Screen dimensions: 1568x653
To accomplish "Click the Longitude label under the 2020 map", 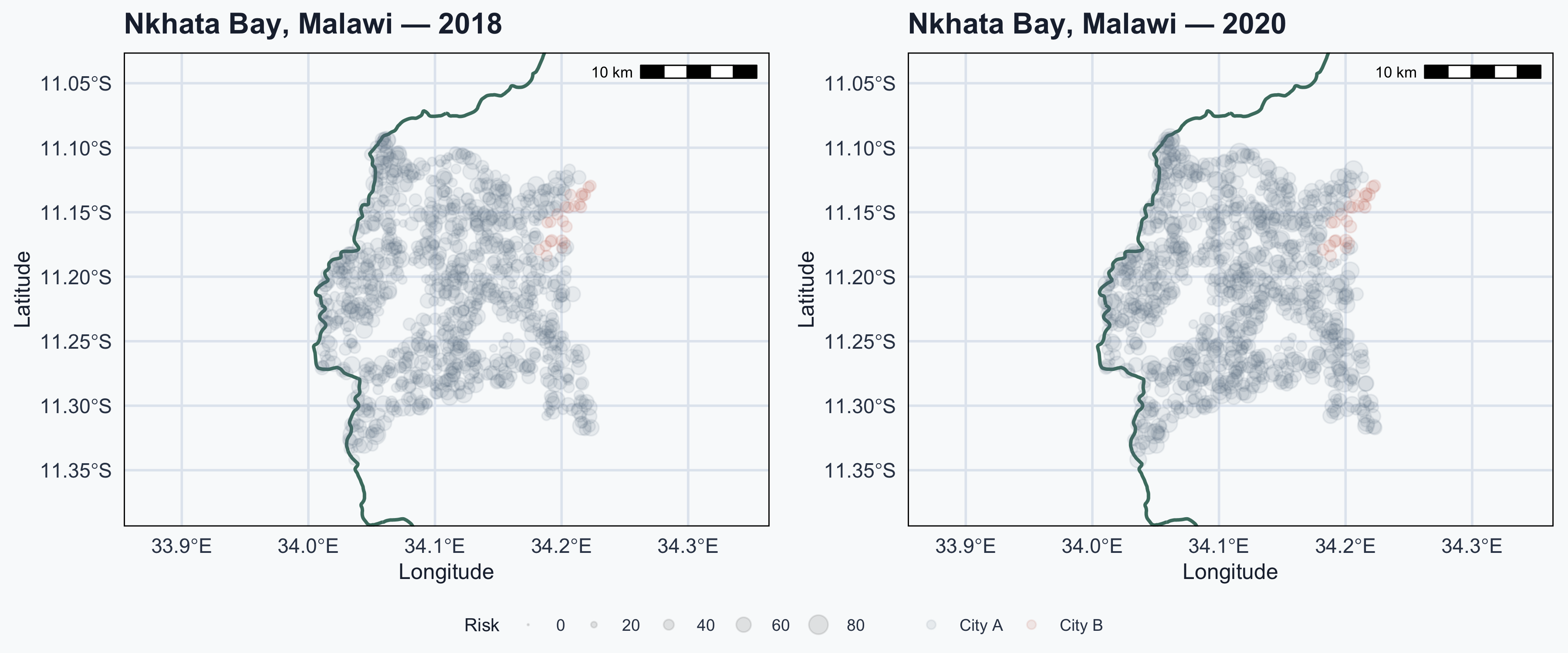I will 1230,572.
